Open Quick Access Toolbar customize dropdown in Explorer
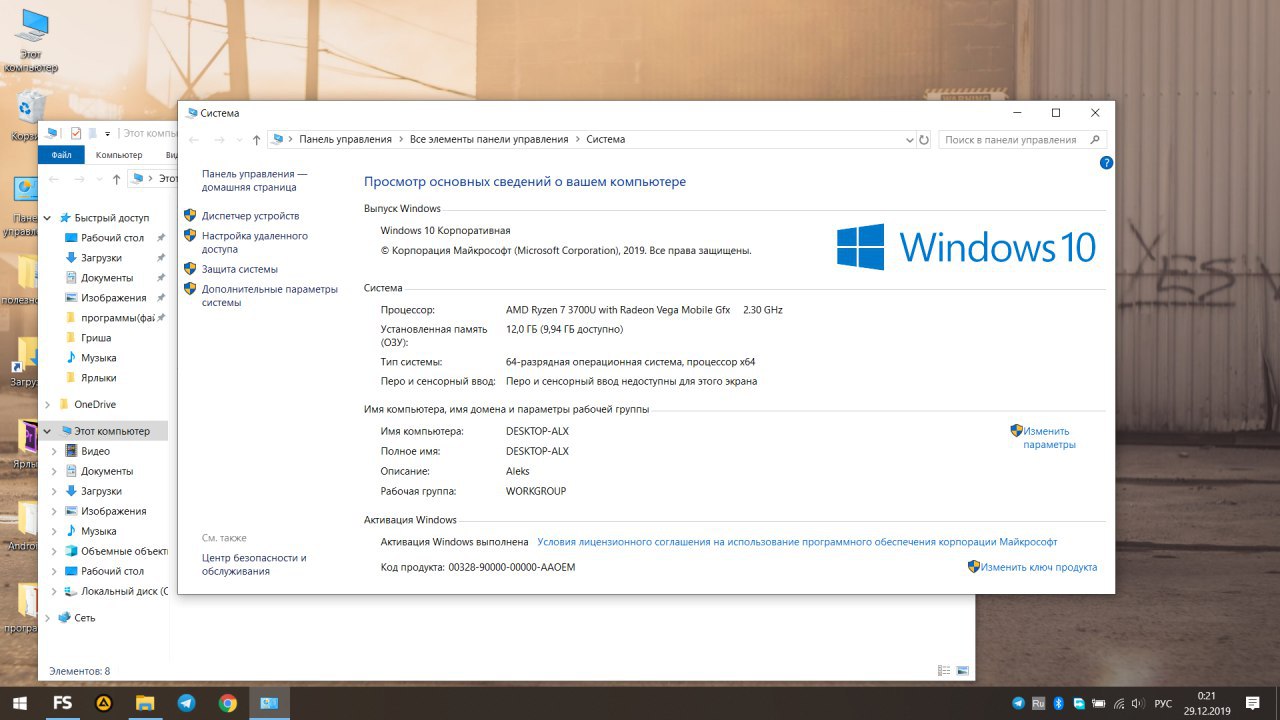 [x=107, y=133]
